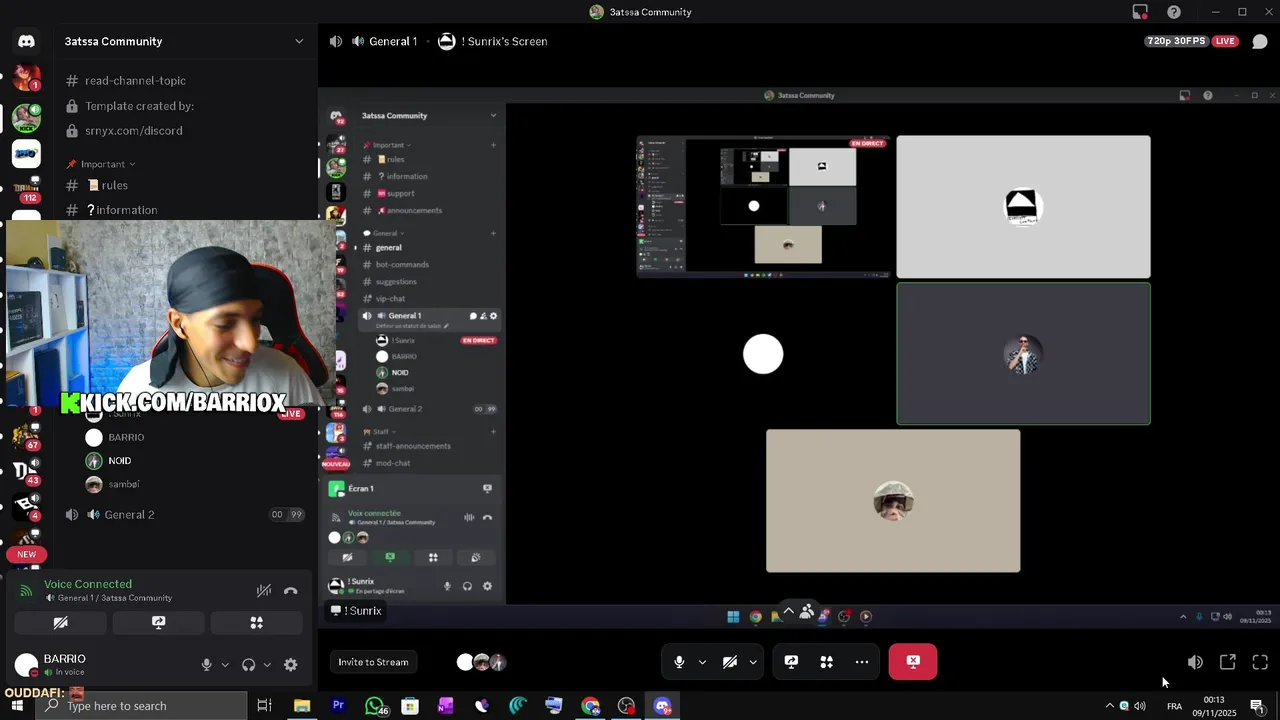The height and width of the screenshot is (720, 1280).
Task: Expand 3atssa Community server menu chevron
Action: pyautogui.click(x=298, y=41)
